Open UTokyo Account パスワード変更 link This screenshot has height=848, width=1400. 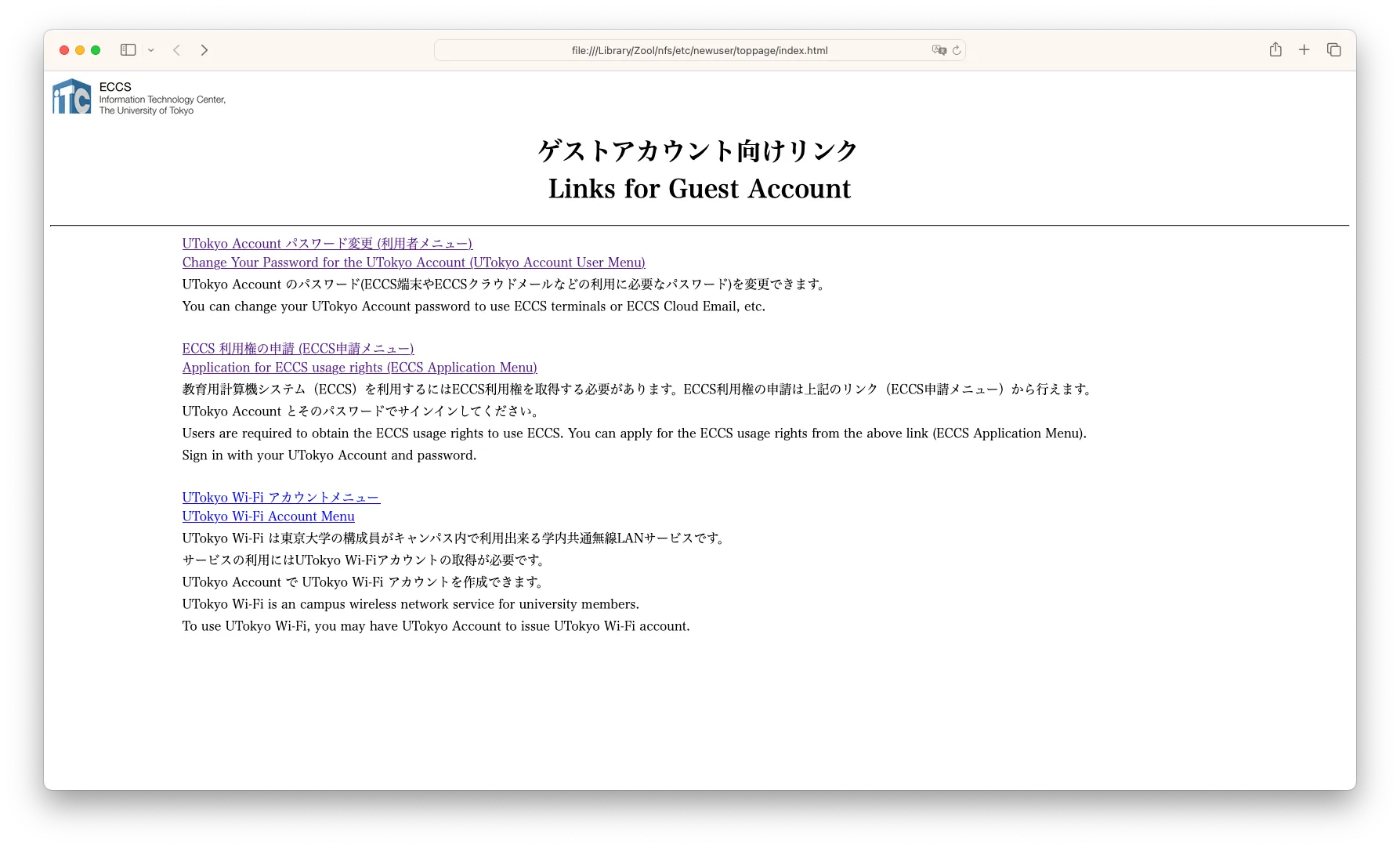click(327, 244)
